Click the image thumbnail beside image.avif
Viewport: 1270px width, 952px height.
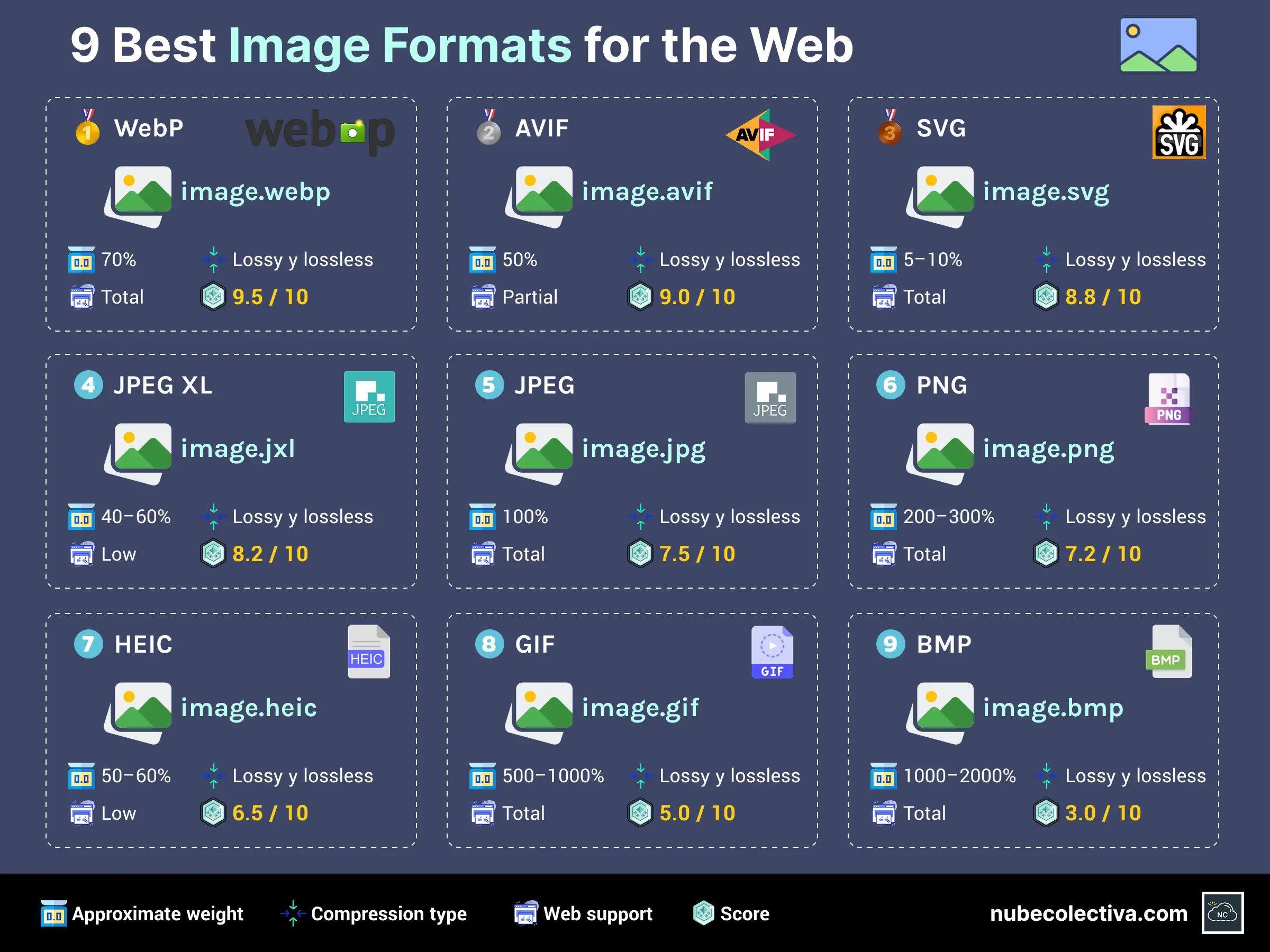539,197
